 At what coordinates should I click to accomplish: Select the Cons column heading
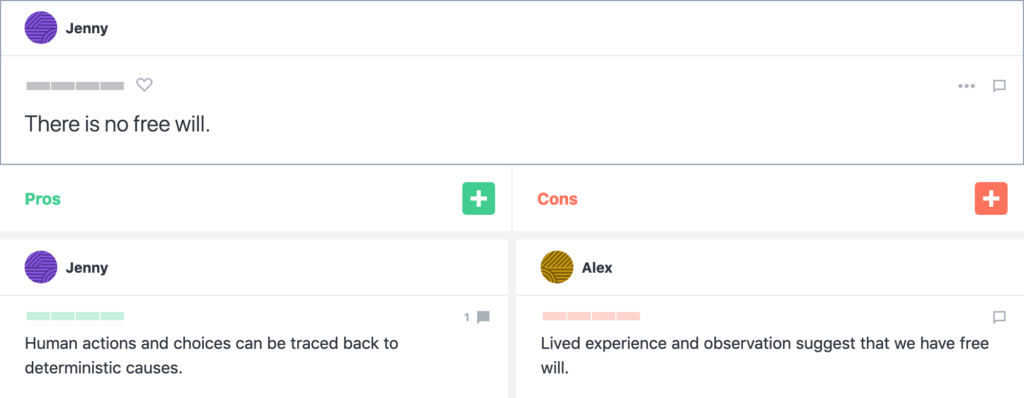(557, 199)
